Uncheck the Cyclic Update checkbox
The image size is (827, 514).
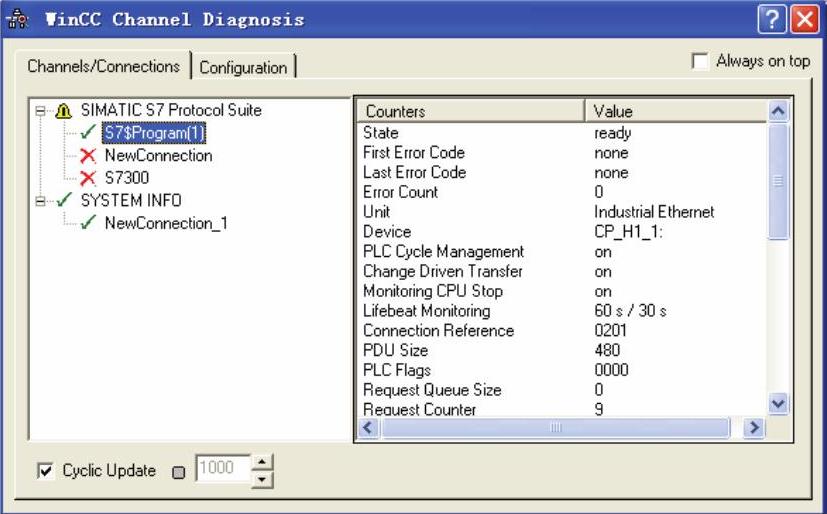point(45,470)
